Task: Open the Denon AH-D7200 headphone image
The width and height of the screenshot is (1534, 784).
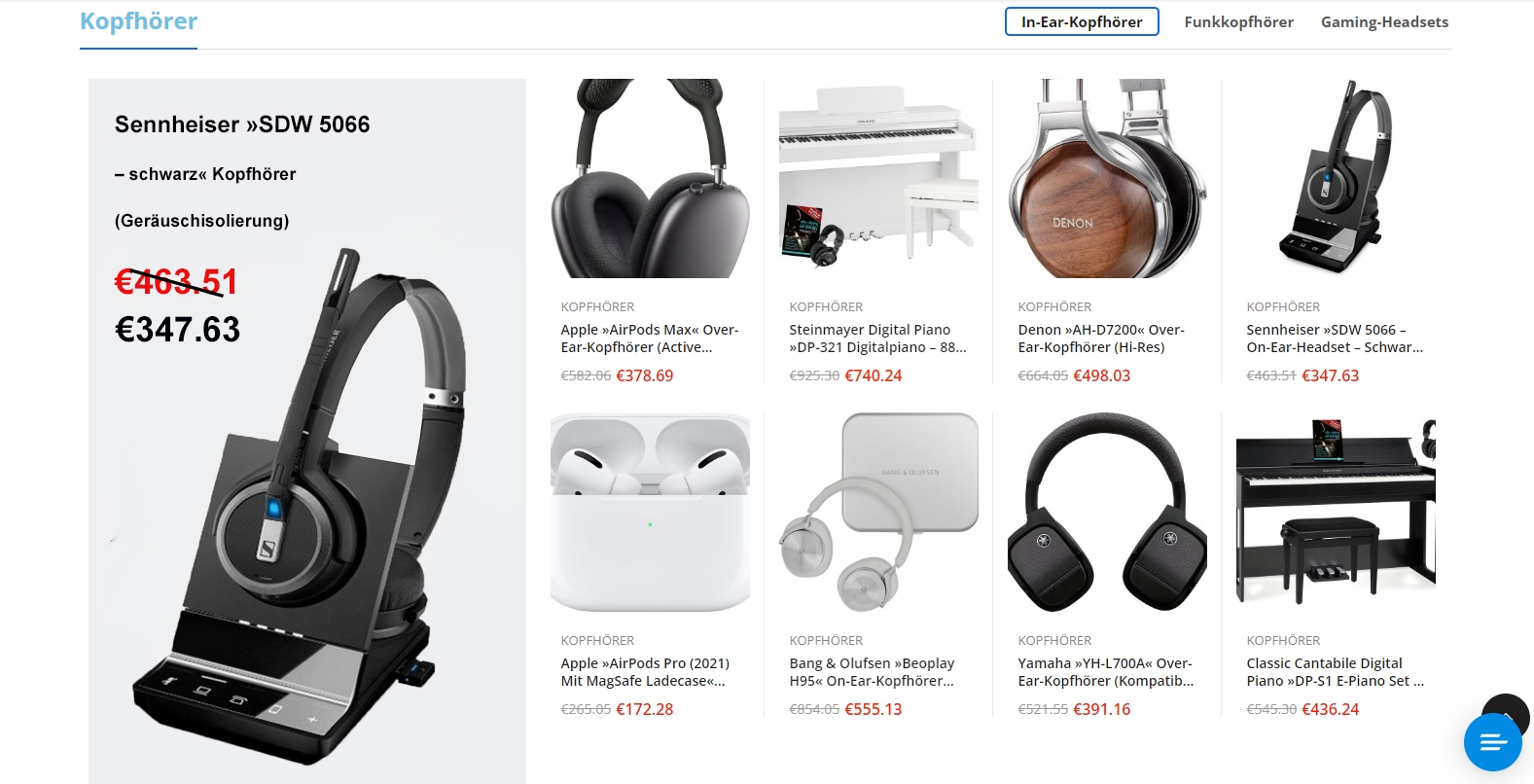Action: click(1107, 178)
